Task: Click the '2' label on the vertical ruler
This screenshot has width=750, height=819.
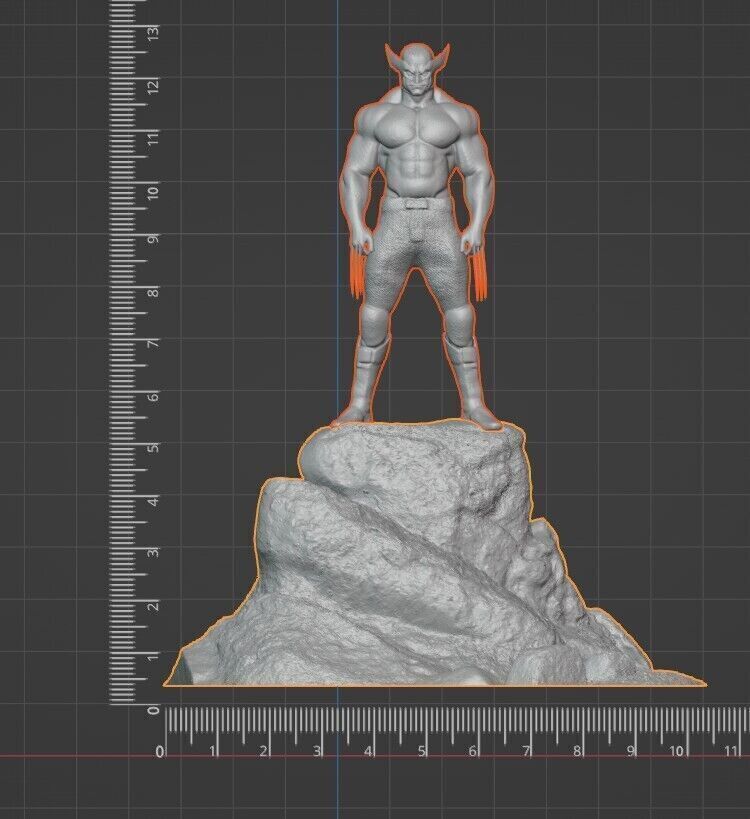Action: [x=153, y=606]
